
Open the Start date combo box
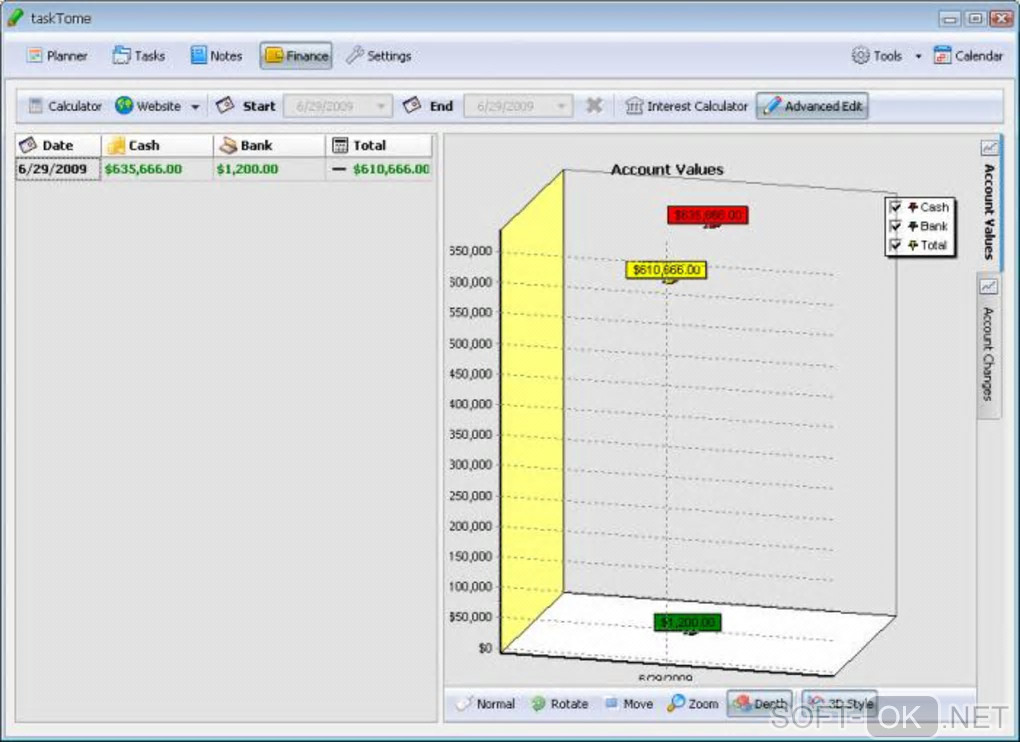point(338,106)
